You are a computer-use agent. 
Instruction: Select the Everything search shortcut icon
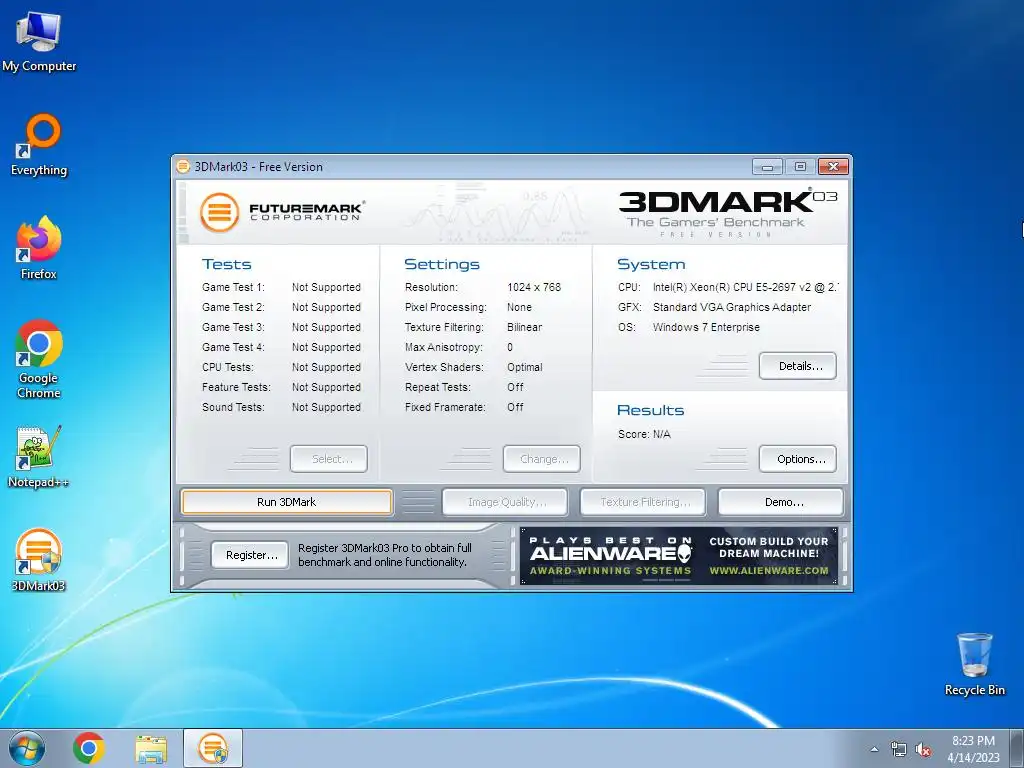point(39,145)
